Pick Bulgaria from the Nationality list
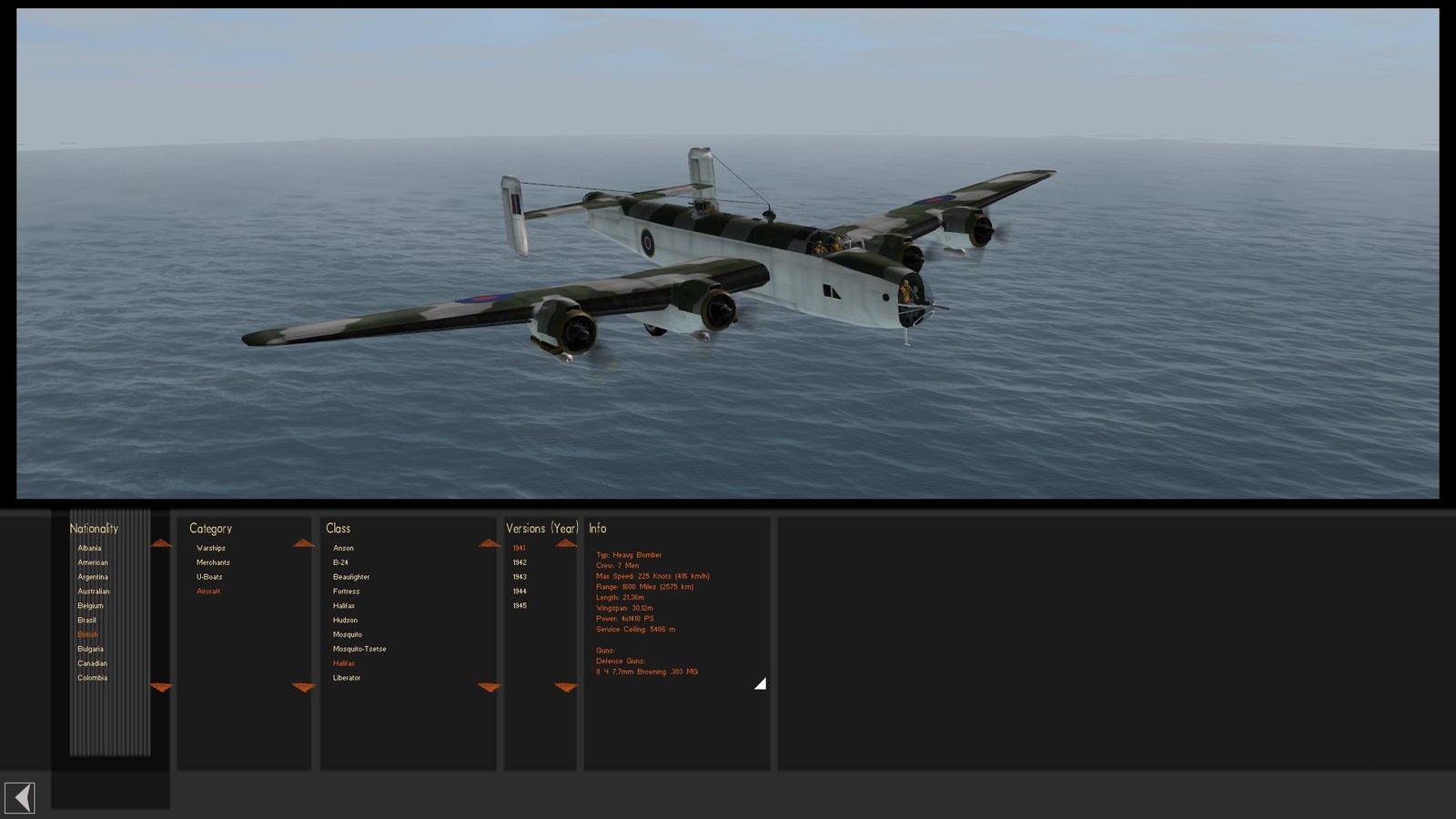Screen dimensions: 1456x819 (90, 650)
